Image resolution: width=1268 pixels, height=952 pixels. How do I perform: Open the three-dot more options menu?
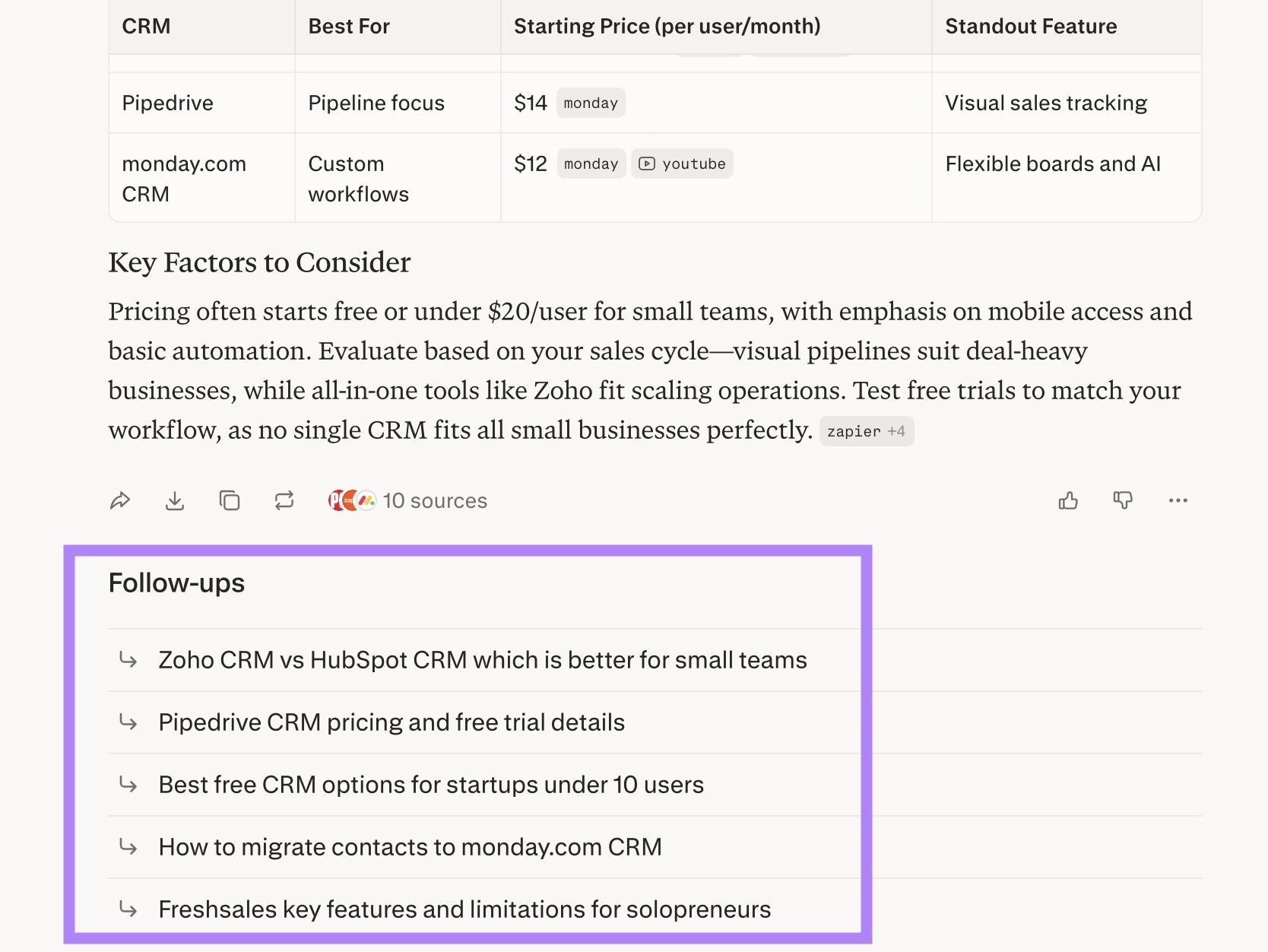tap(1178, 500)
